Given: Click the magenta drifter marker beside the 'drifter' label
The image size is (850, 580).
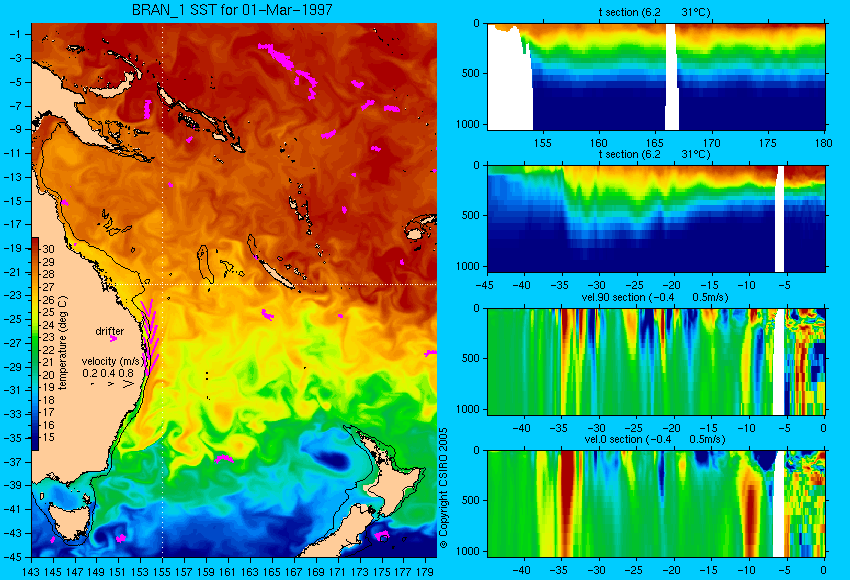Looking at the screenshot, I should pos(113,339).
